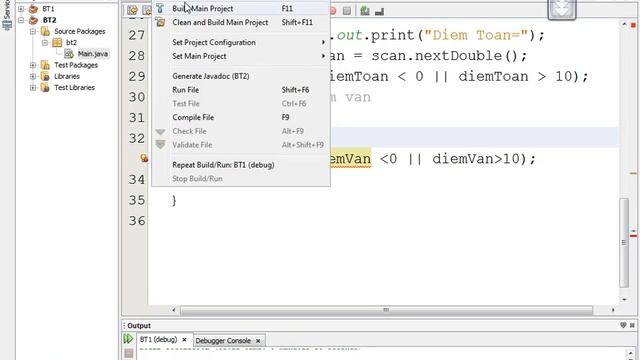Click the red error indicator atop editor stripe
Viewport: 640px width, 360px height.
(x=633, y=25)
